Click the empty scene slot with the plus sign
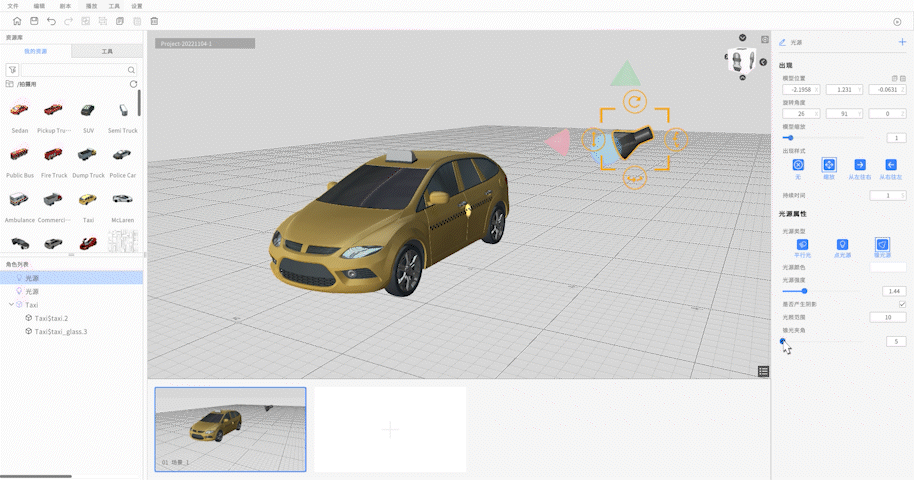914x480 pixels. click(x=390, y=429)
